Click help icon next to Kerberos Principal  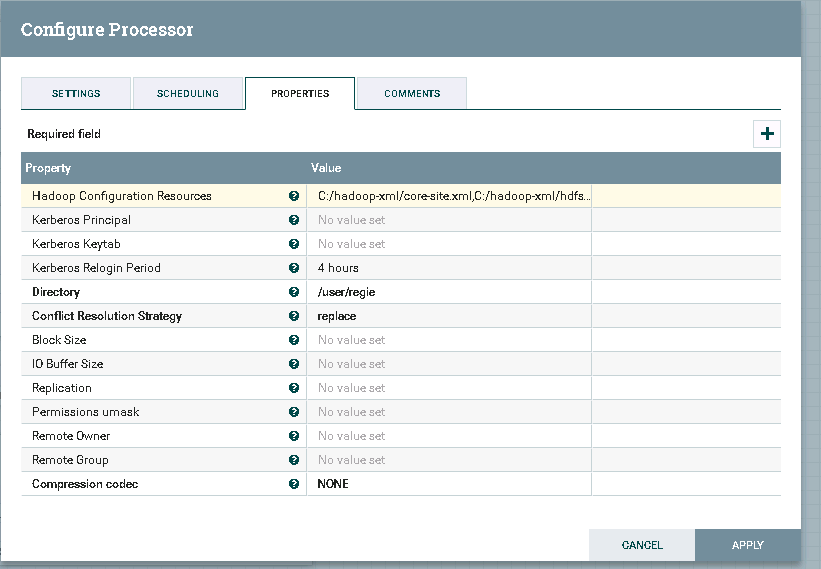point(294,220)
